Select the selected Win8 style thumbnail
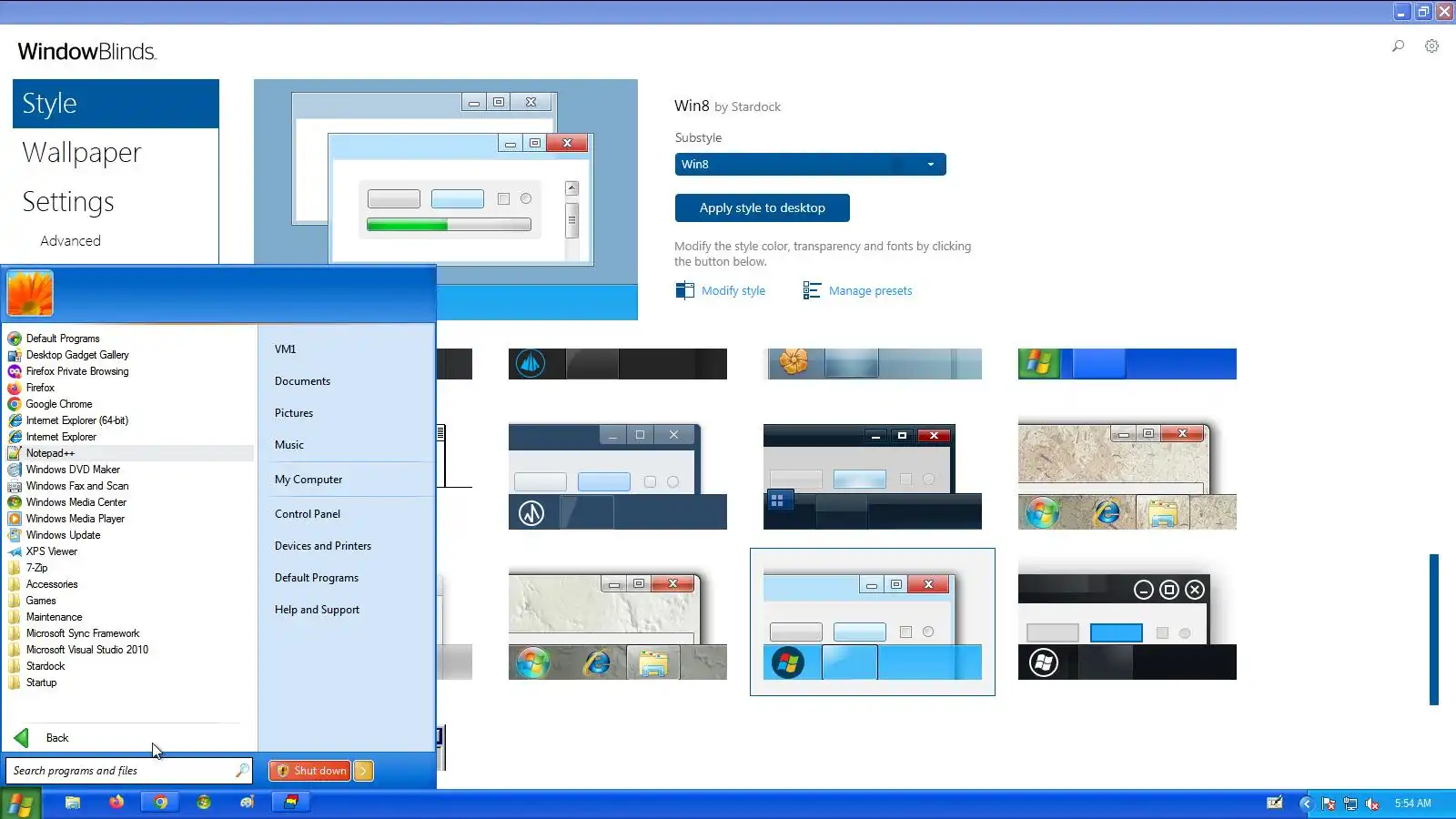The height and width of the screenshot is (819, 1456). click(873, 622)
